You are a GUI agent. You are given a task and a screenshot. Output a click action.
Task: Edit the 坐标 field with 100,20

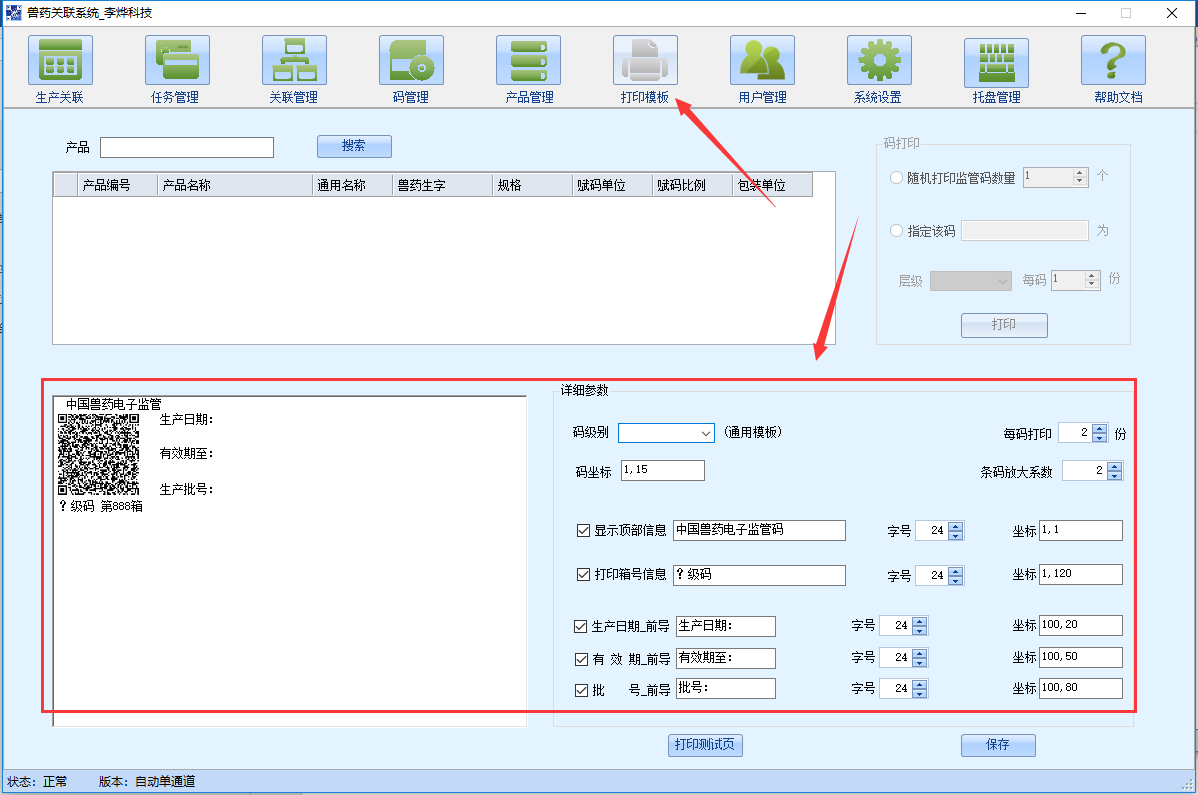pos(1081,625)
